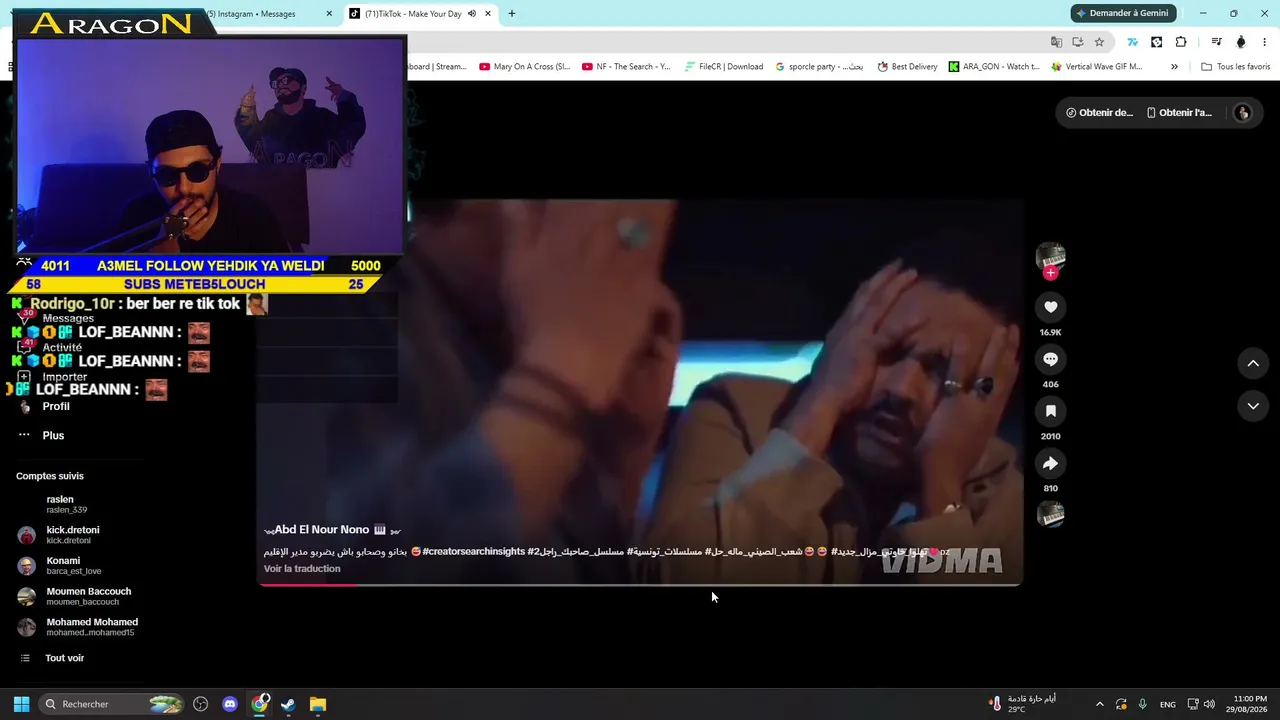Click Obtenir de... coins button
1280x720 pixels.
coord(1100,113)
